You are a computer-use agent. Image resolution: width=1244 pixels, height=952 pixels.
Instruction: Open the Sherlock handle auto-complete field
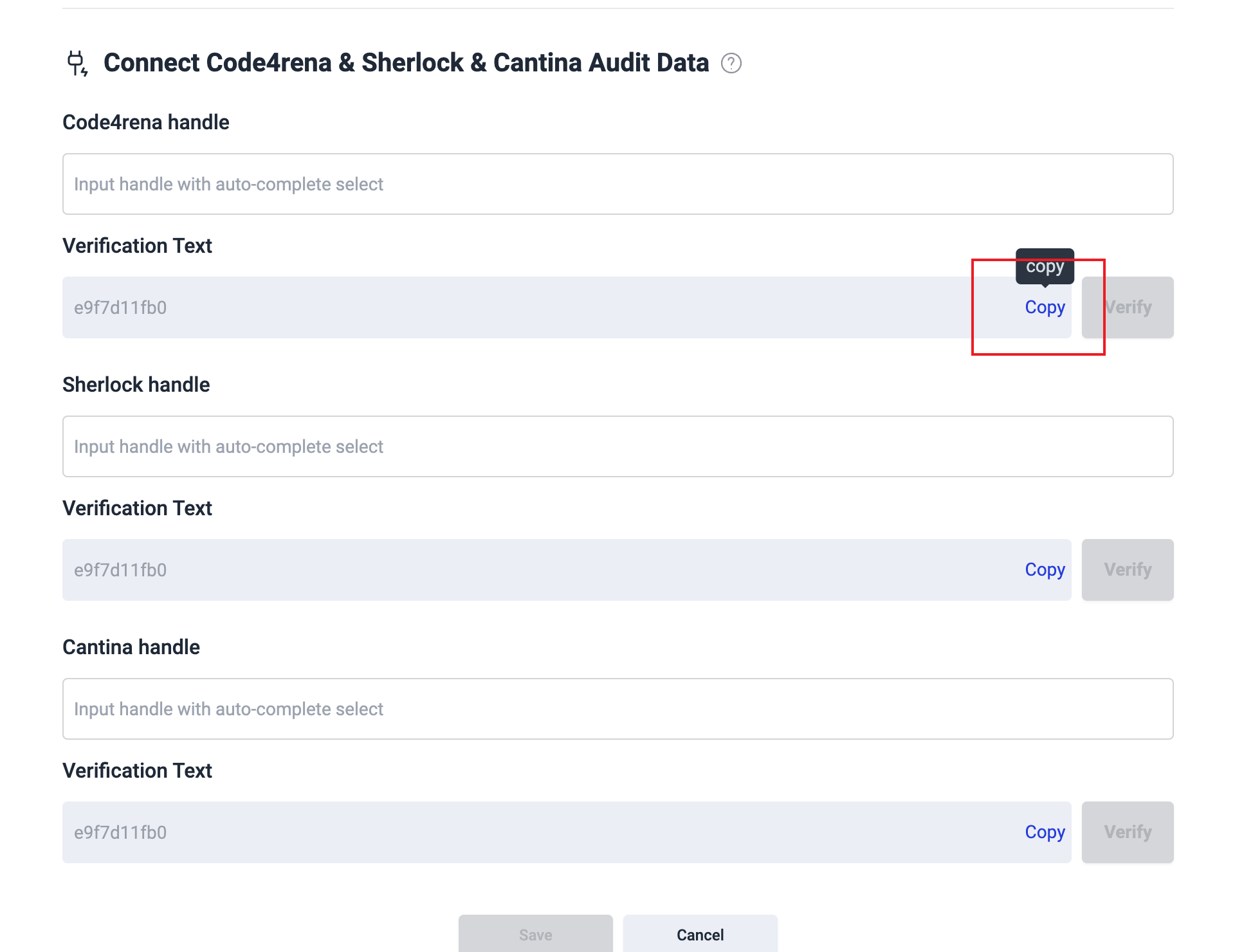pyautogui.click(x=617, y=446)
